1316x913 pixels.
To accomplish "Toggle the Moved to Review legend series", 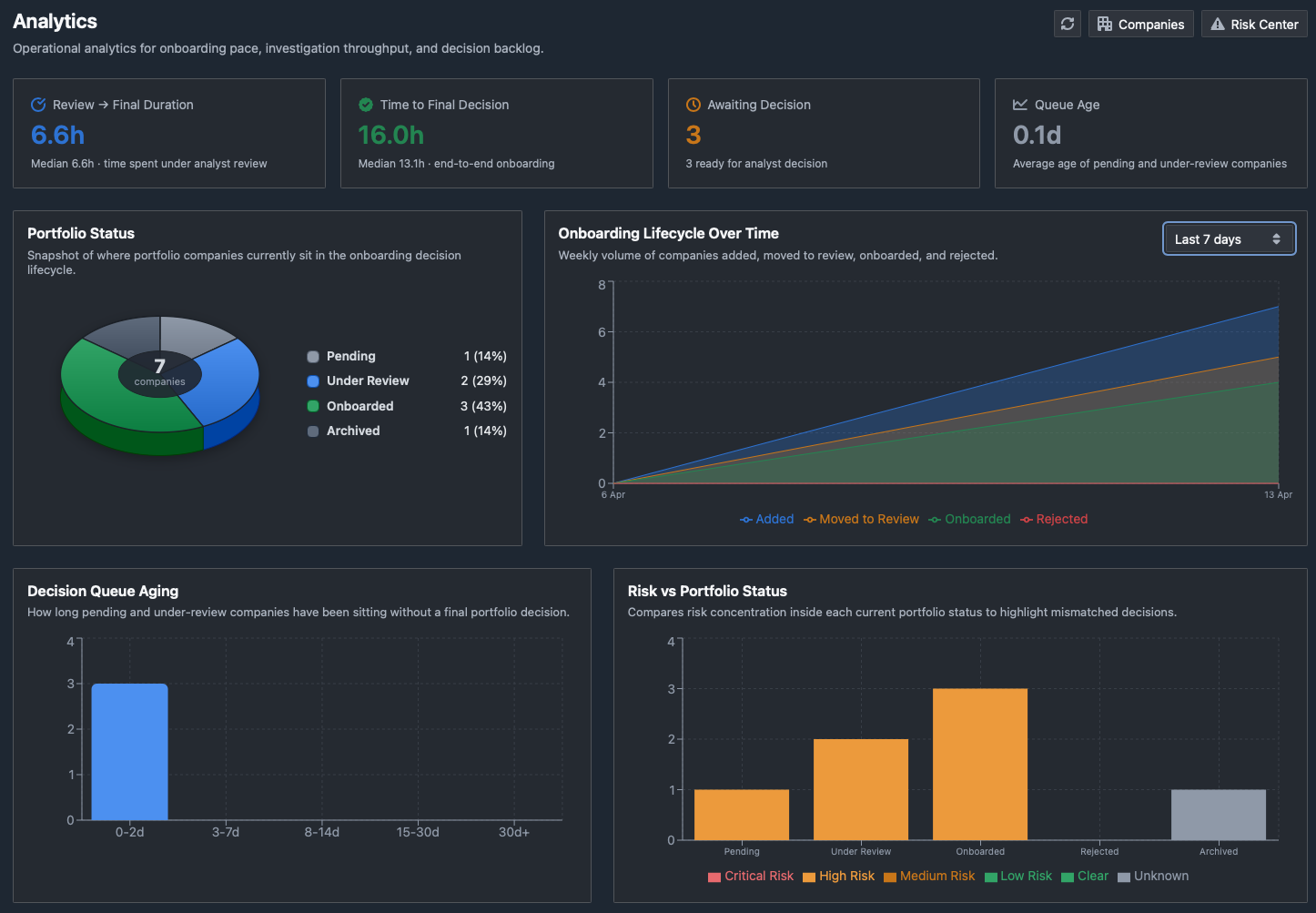I will click(861, 519).
